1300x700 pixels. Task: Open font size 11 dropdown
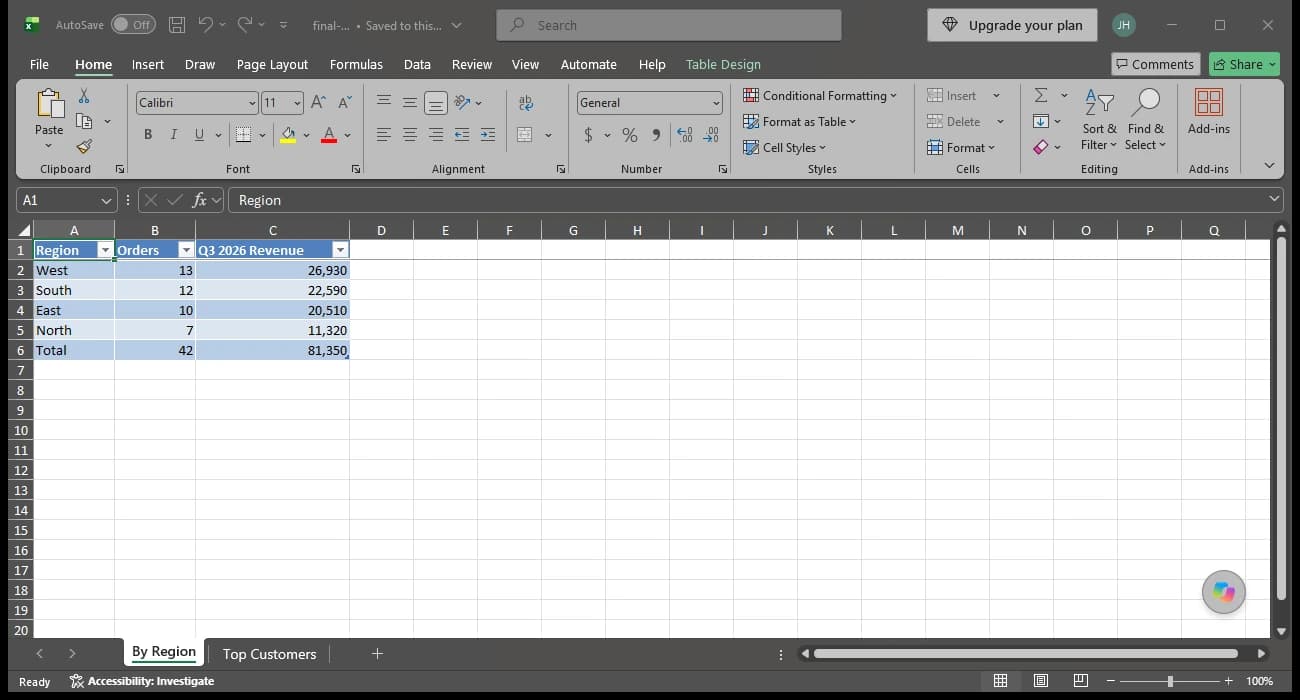coord(297,103)
